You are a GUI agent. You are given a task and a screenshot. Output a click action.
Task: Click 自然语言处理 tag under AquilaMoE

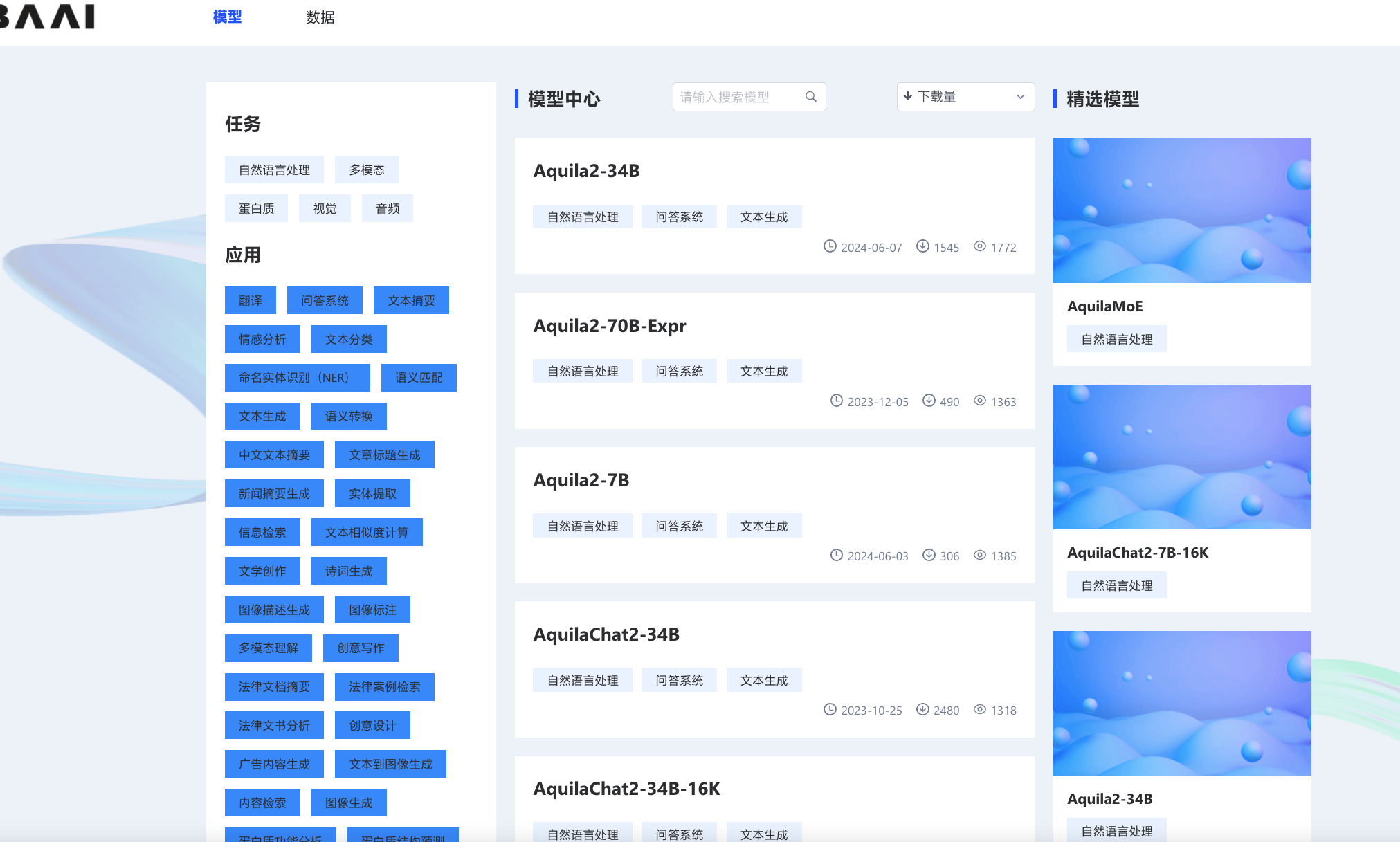(x=1116, y=339)
